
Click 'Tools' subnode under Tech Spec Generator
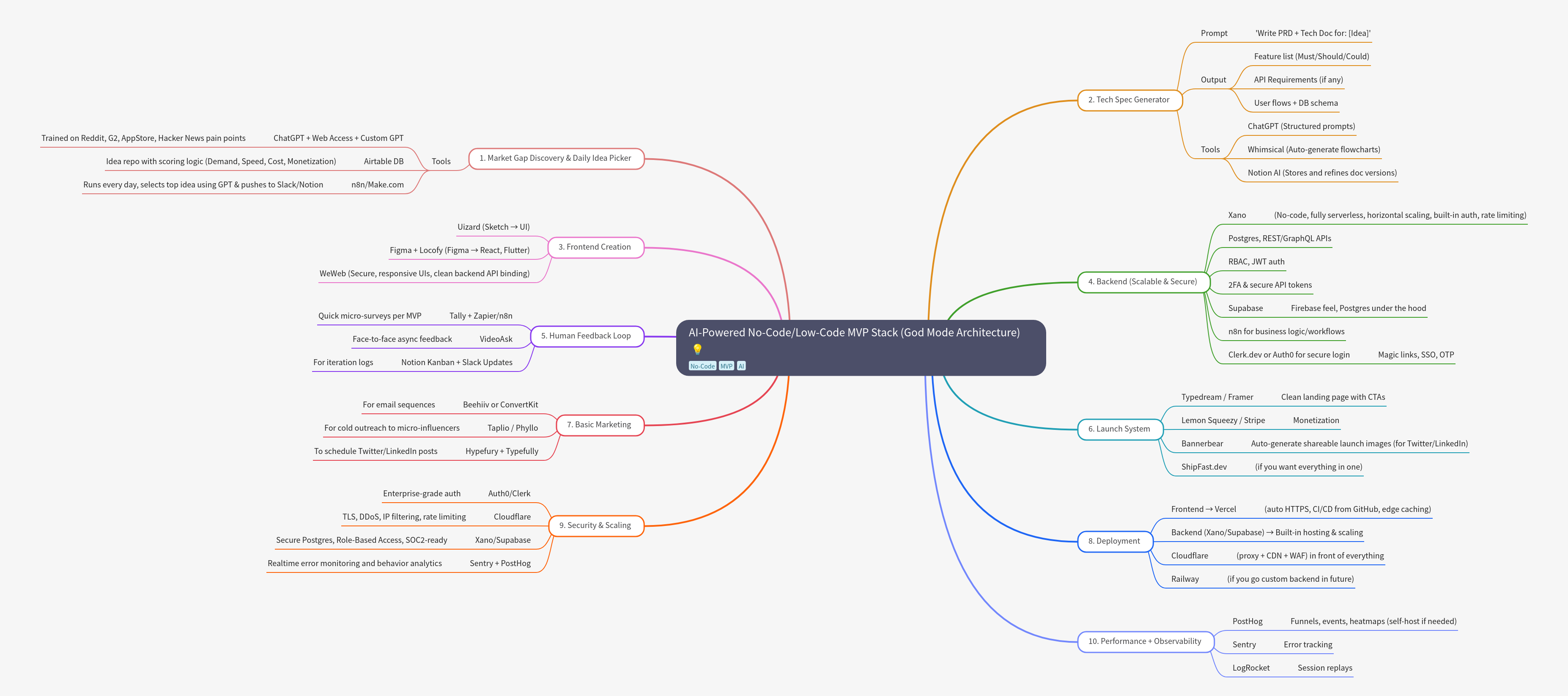point(1210,150)
